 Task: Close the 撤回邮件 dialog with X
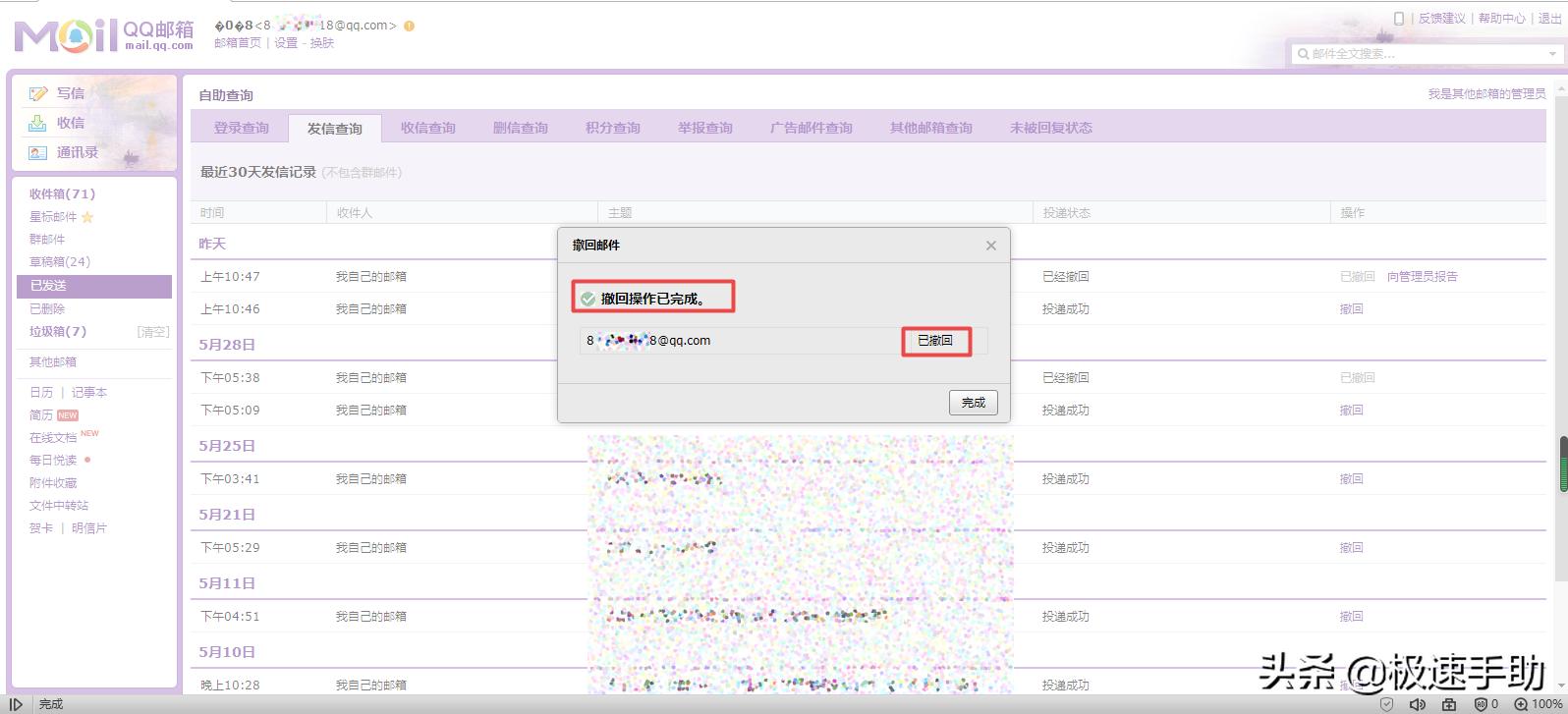(991, 246)
